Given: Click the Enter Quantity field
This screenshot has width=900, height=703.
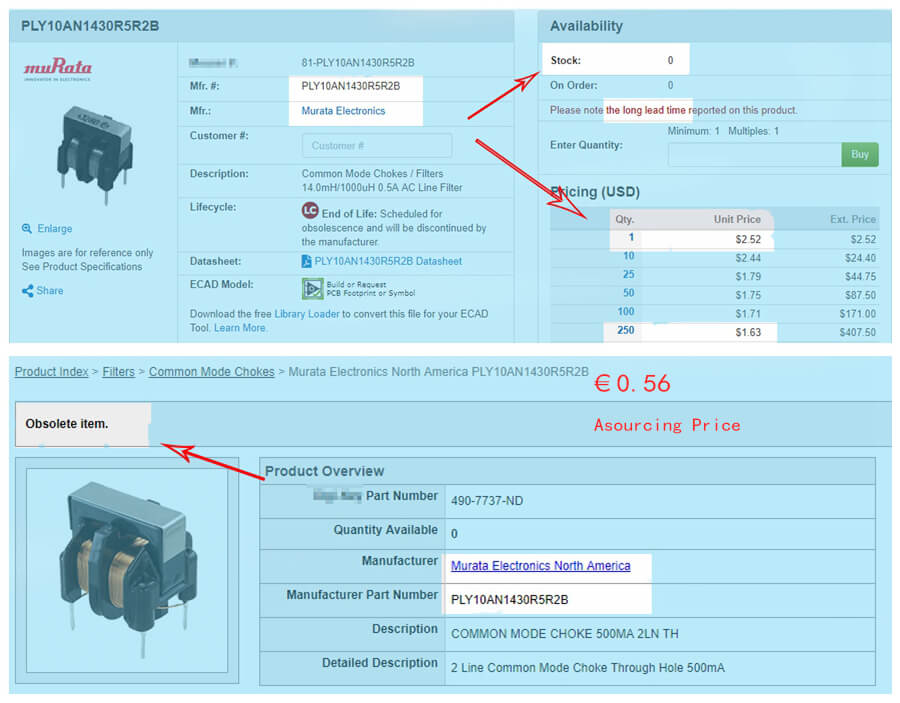Looking at the screenshot, I should pos(754,155).
